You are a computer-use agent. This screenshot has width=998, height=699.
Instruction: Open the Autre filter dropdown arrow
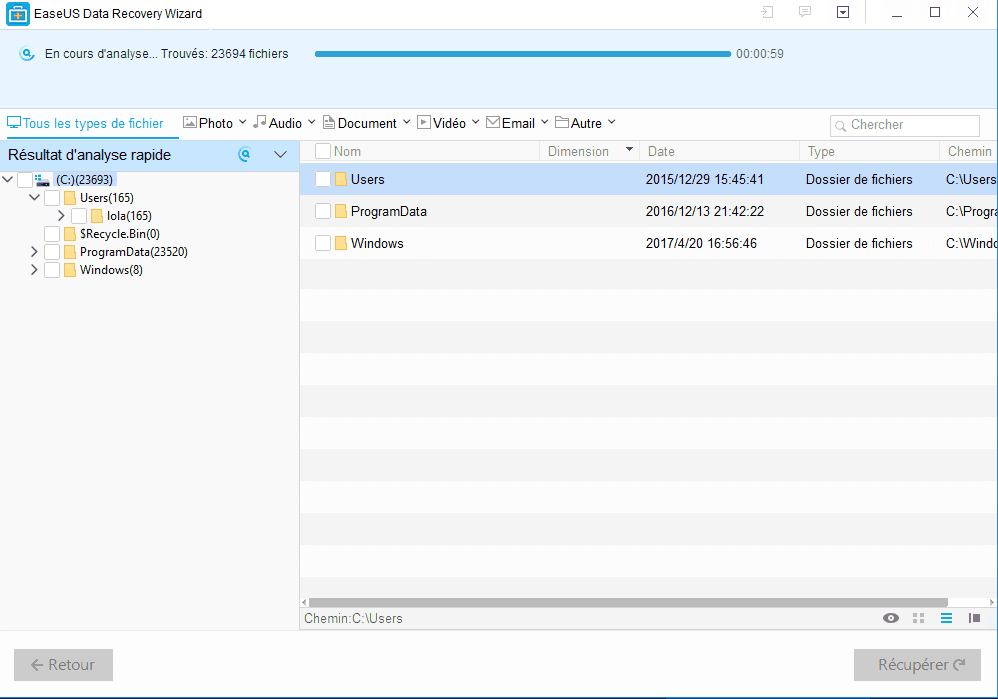pyautogui.click(x=612, y=122)
